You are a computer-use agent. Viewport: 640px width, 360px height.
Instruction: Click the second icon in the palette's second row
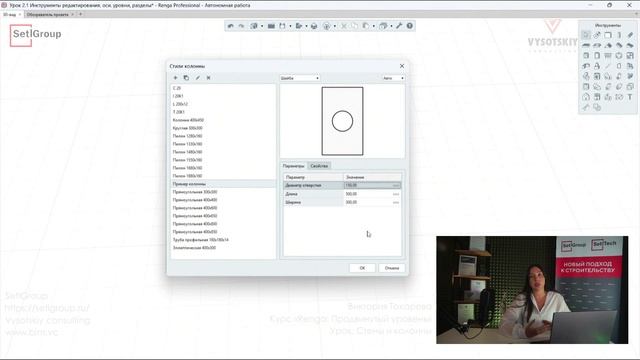click(x=597, y=45)
